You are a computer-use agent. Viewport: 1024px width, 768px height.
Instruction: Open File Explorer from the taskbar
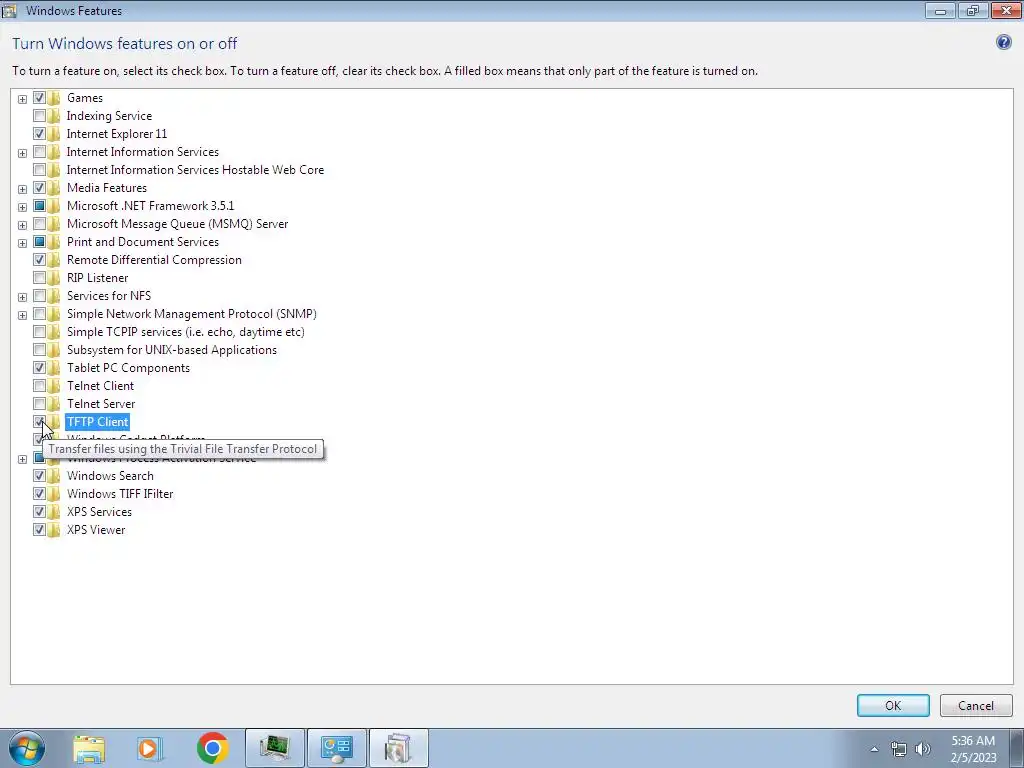pyautogui.click(x=89, y=748)
